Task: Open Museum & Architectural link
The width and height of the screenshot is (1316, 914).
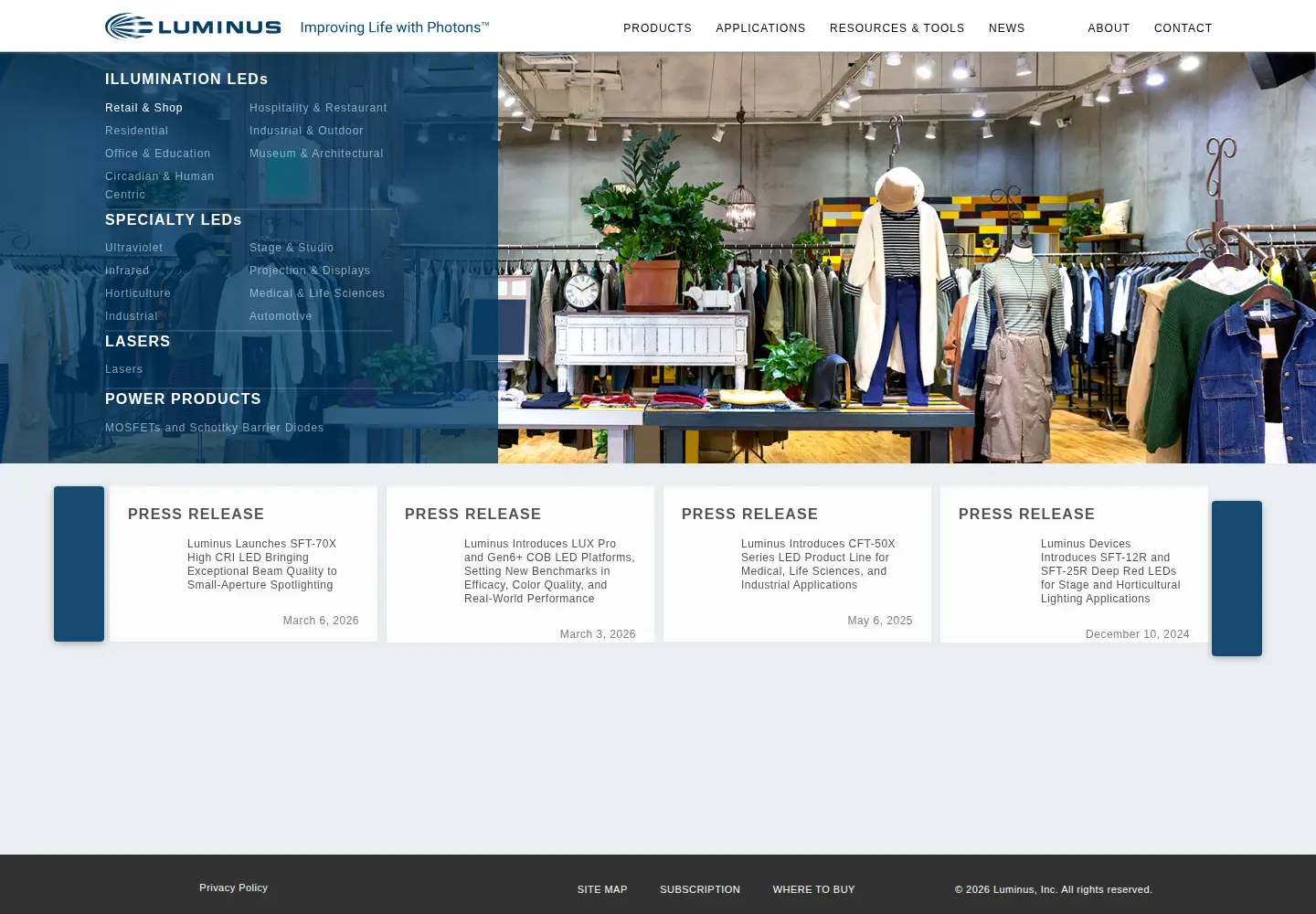Action: [316, 154]
